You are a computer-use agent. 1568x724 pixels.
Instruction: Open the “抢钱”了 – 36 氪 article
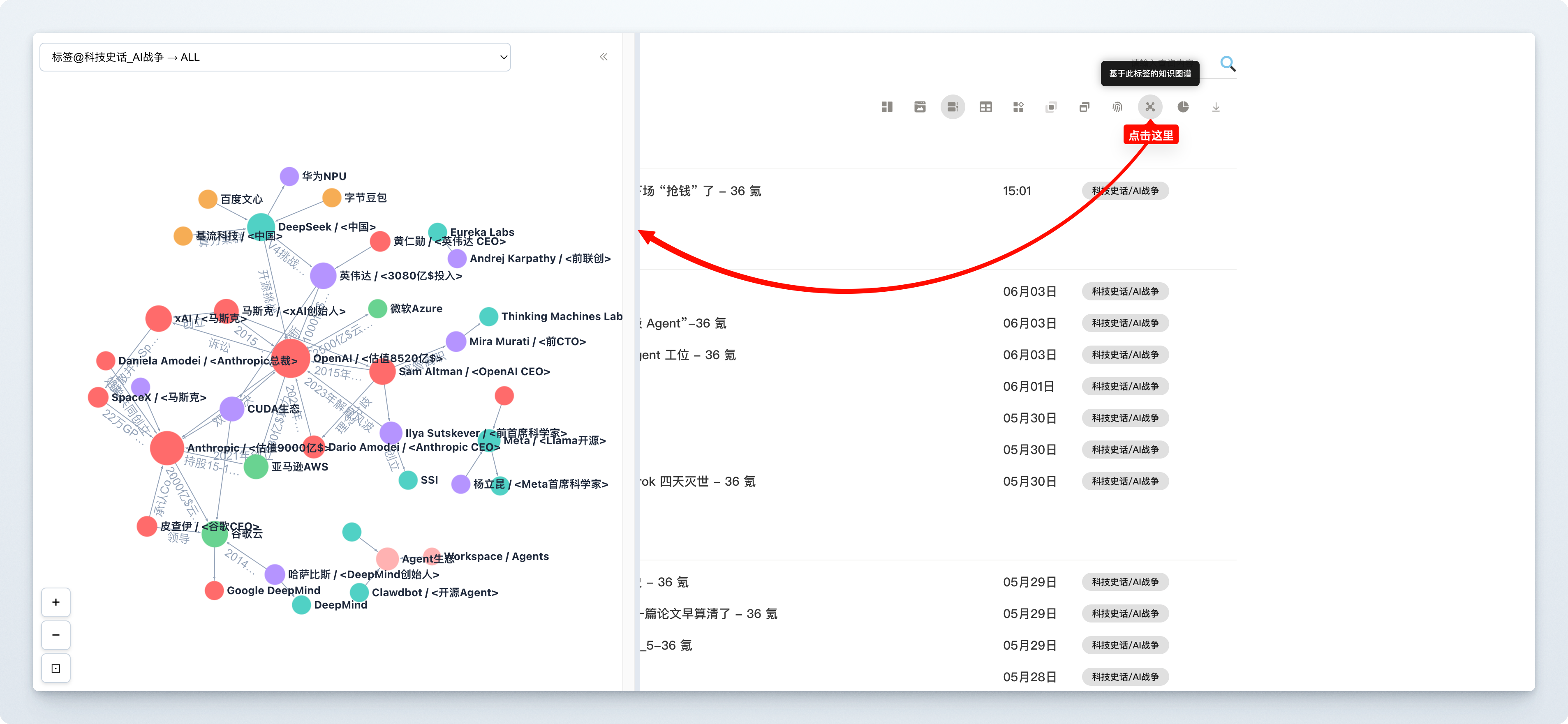point(700,191)
